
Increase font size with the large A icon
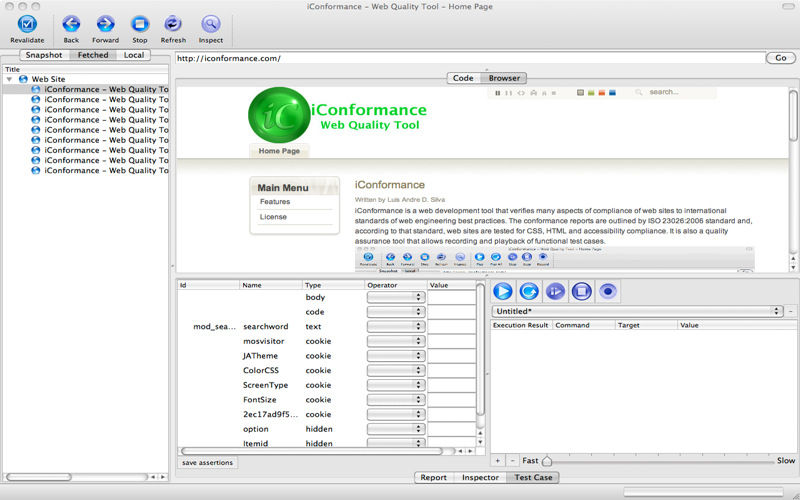pyautogui.click(x=534, y=93)
